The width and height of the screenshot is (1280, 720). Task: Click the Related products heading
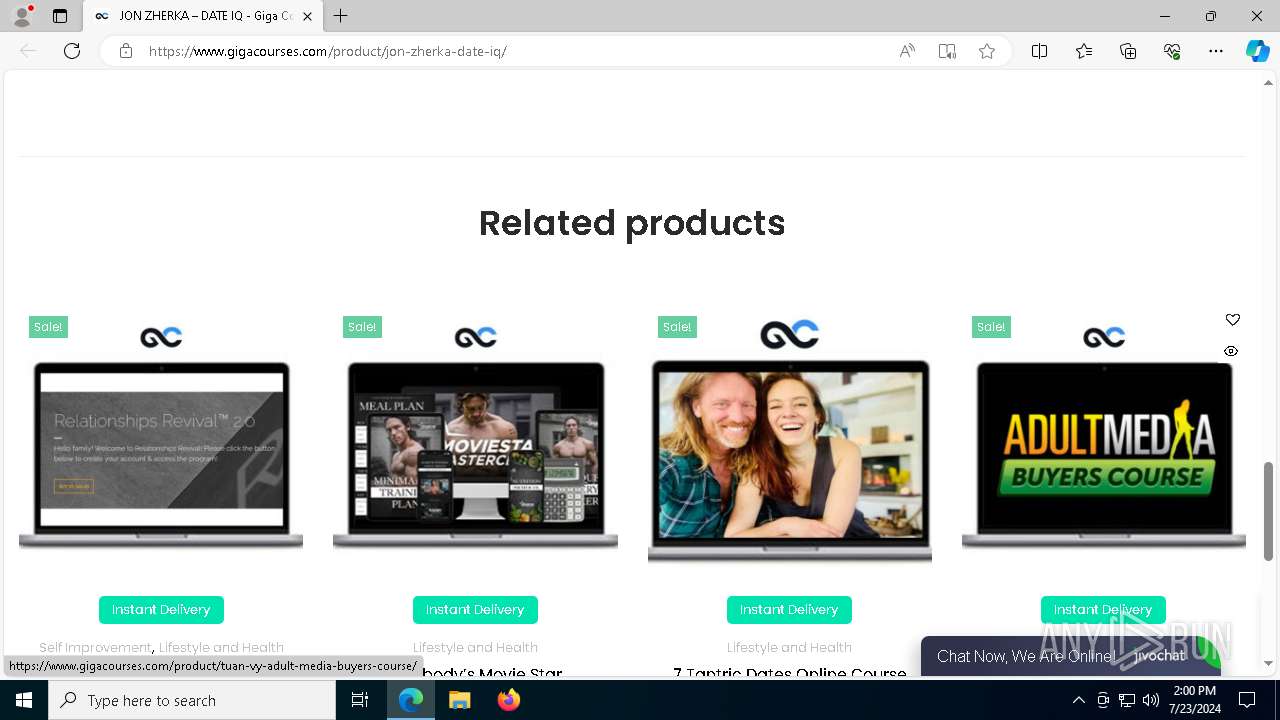pyautogui.click(x=632, y=223)
